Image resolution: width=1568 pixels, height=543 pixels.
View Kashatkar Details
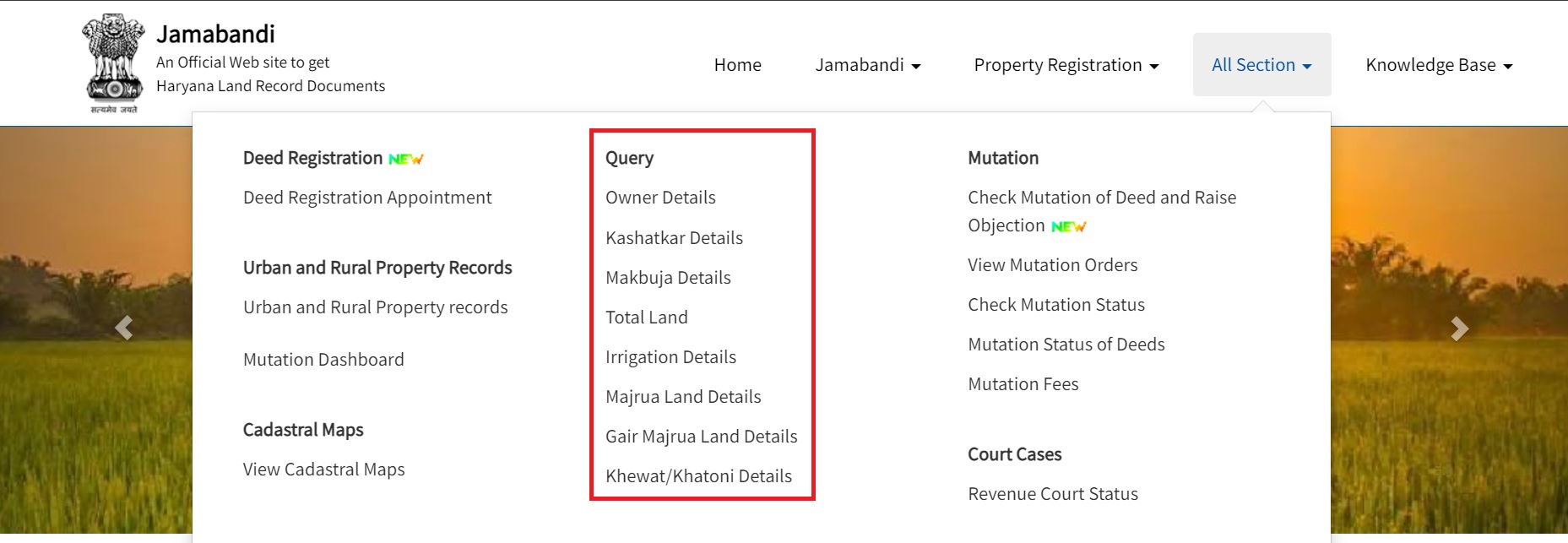tap(674, 237)
